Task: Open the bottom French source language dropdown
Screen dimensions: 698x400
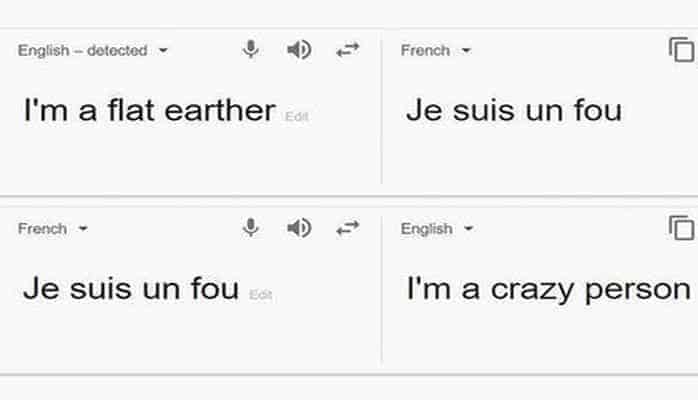Action: coord(83,229)
